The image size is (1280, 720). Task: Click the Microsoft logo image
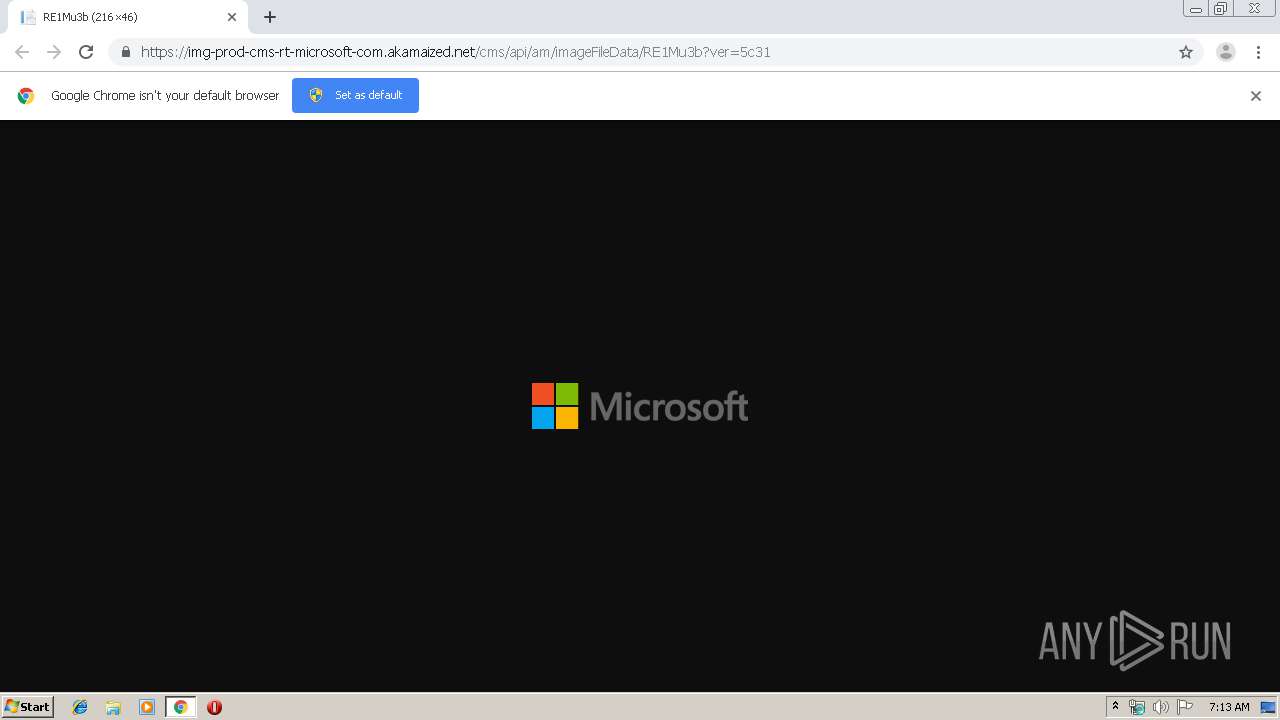[x=640, y=406]
